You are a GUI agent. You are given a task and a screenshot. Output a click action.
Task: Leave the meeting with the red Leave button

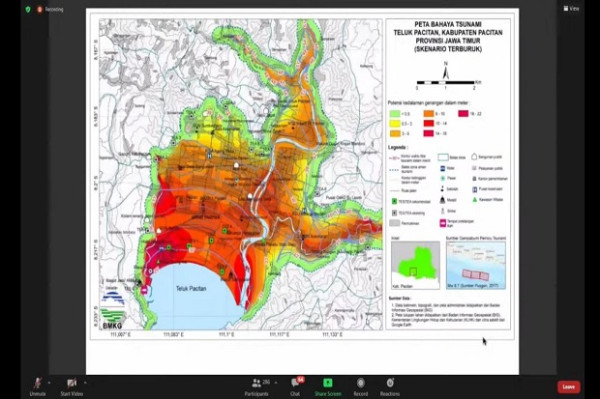point(569,387)
